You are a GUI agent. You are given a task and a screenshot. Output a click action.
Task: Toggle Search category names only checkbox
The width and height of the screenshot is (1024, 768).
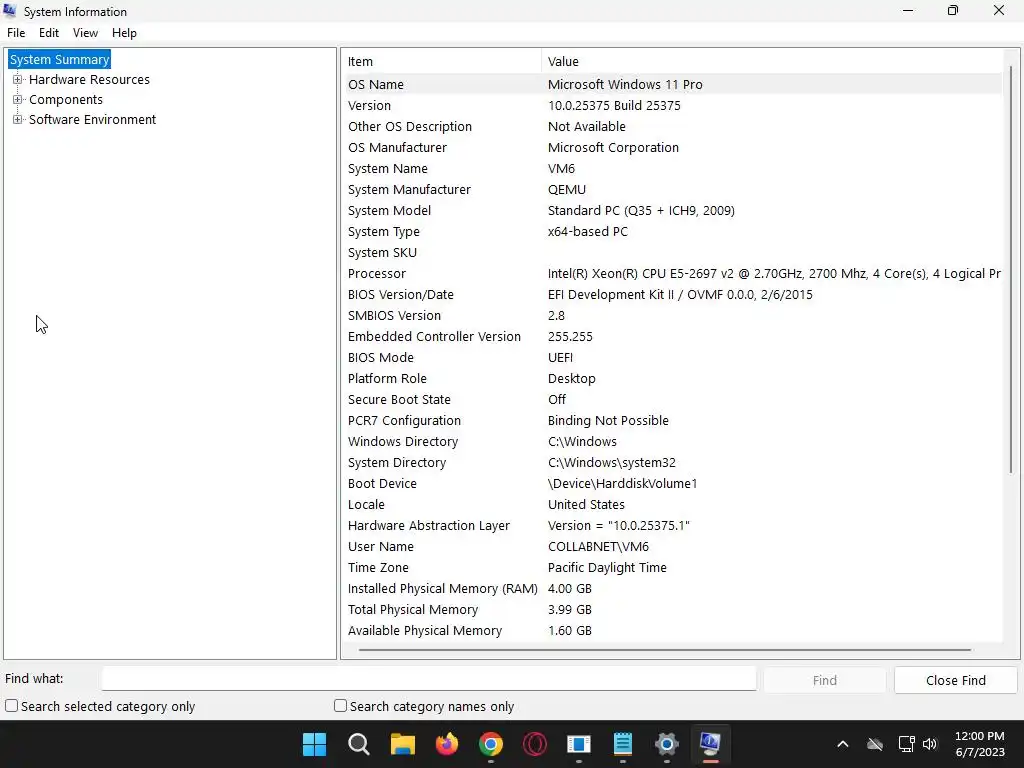(x=340, y=706)
